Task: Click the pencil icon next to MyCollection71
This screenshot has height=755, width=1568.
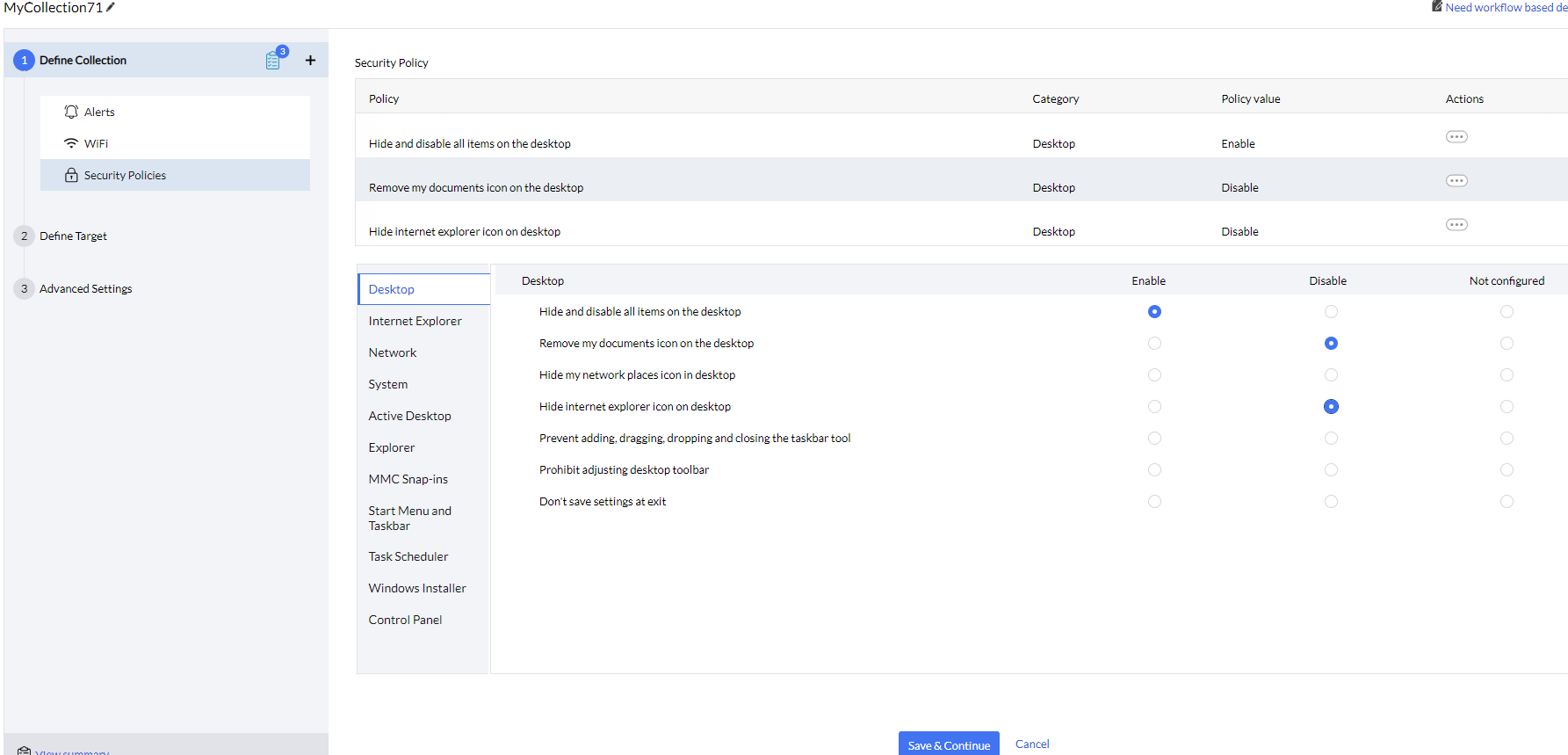Action: pos(111,7)
